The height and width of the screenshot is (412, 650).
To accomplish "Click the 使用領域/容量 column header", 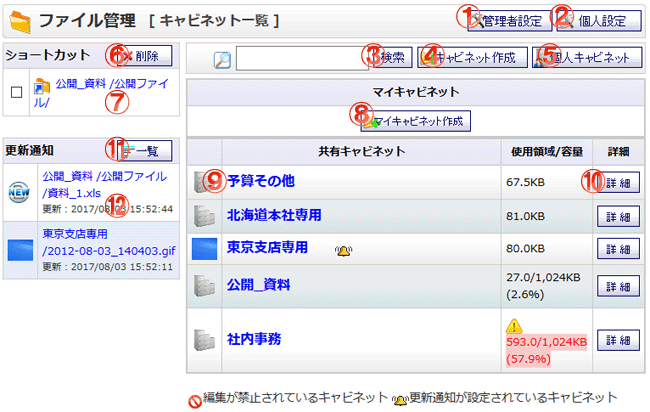I will point(547,152).
